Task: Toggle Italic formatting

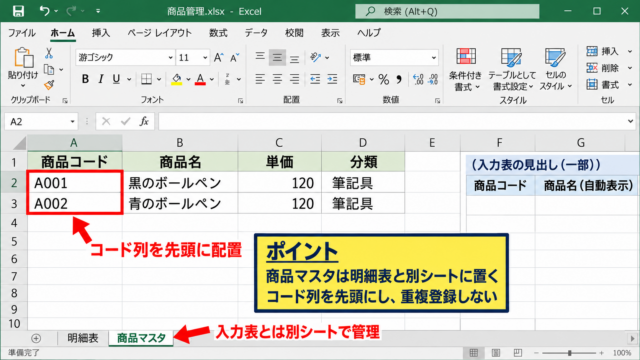Action: click(100, 79)
